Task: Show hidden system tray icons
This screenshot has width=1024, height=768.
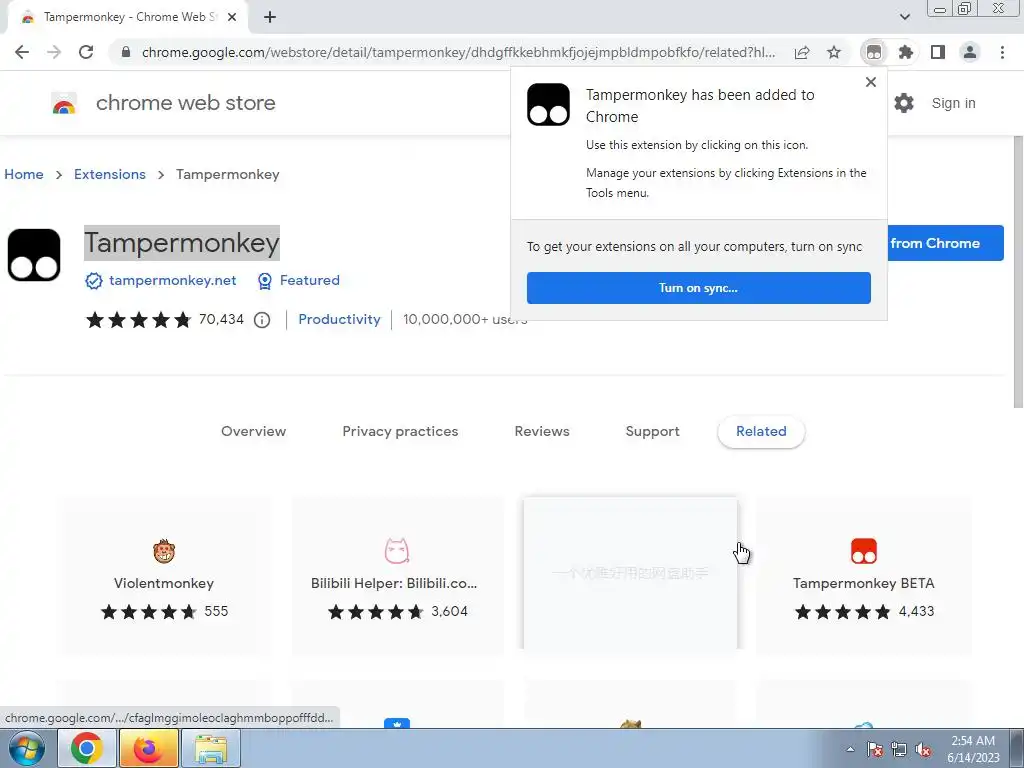Action: pos(850,749)
